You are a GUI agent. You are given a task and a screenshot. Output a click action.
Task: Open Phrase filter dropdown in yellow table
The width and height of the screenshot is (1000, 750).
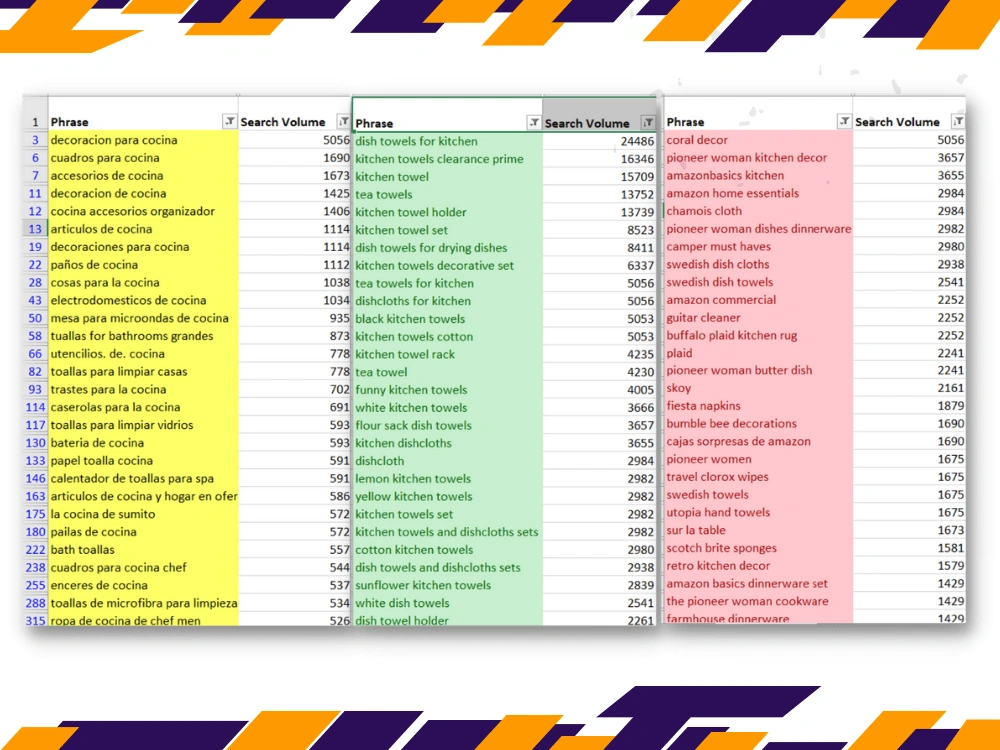pyautogui.click(x=230, y=121)
